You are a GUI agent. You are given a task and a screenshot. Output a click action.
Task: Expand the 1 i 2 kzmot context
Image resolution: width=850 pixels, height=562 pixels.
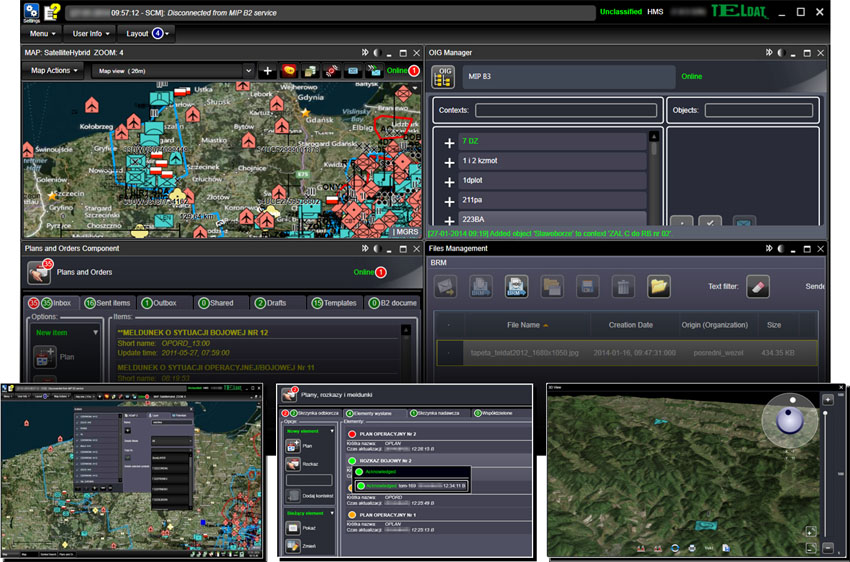coord(449,163)
